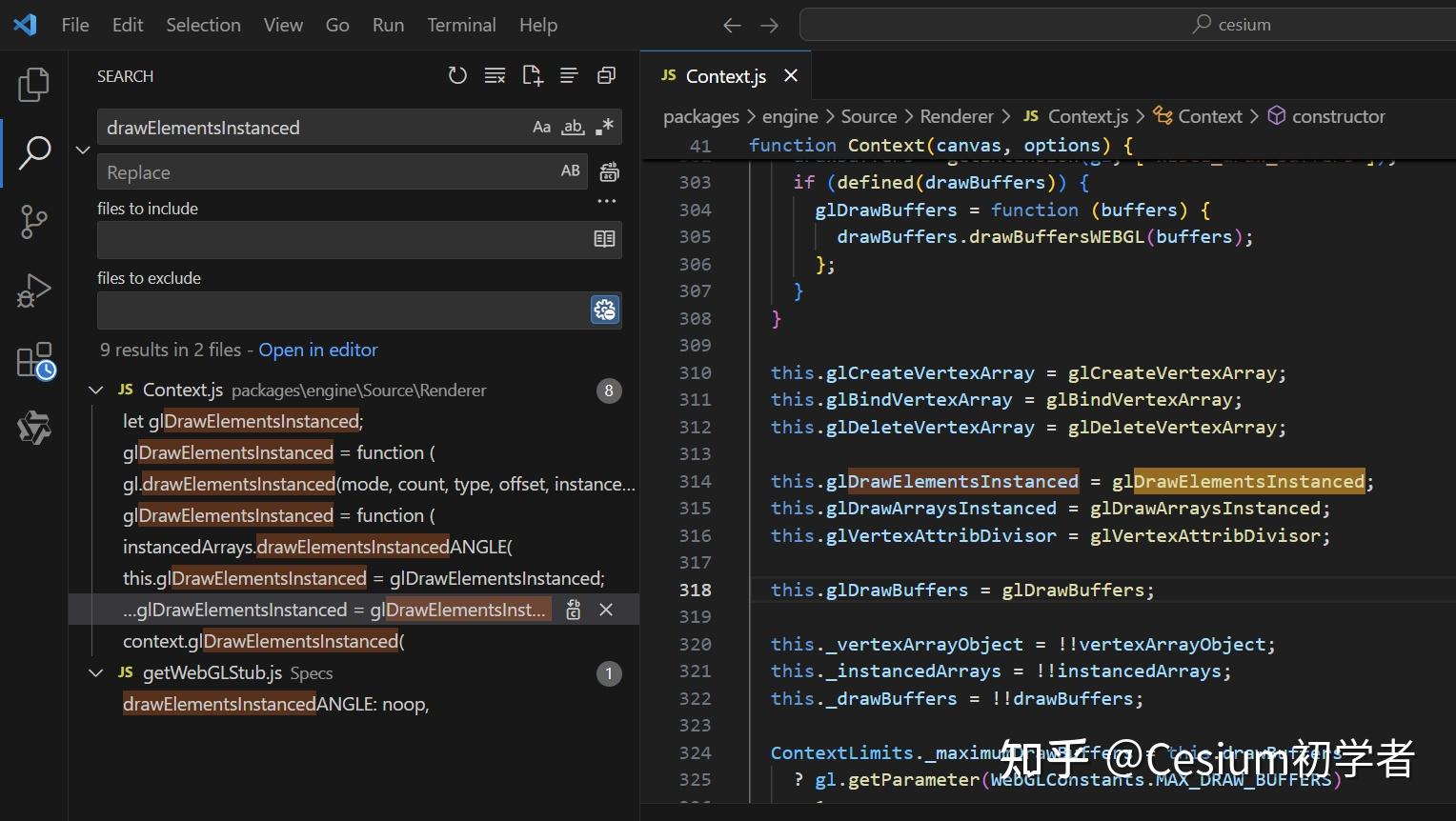Open the Terminal menu
The height and width of the screenshot is (821, 1456).
click(x=461, y=25)
